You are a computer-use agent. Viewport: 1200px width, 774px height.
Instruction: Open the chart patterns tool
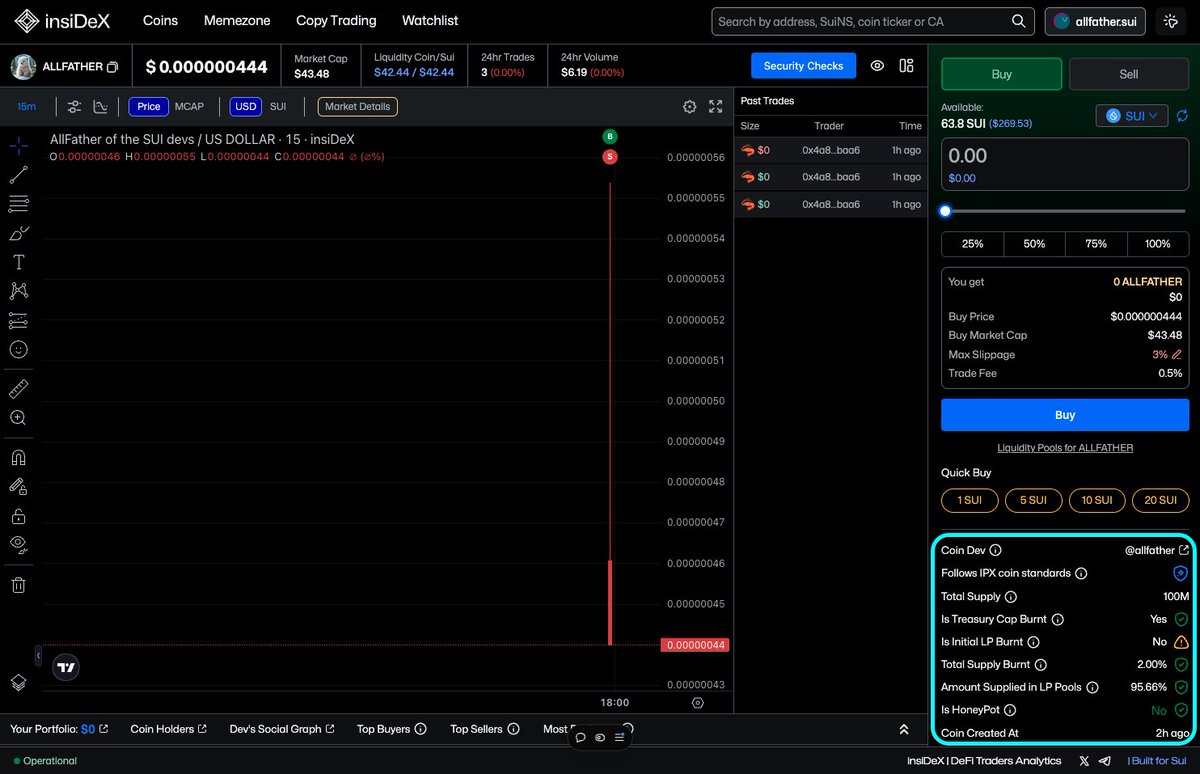click(x=18, y=291)
